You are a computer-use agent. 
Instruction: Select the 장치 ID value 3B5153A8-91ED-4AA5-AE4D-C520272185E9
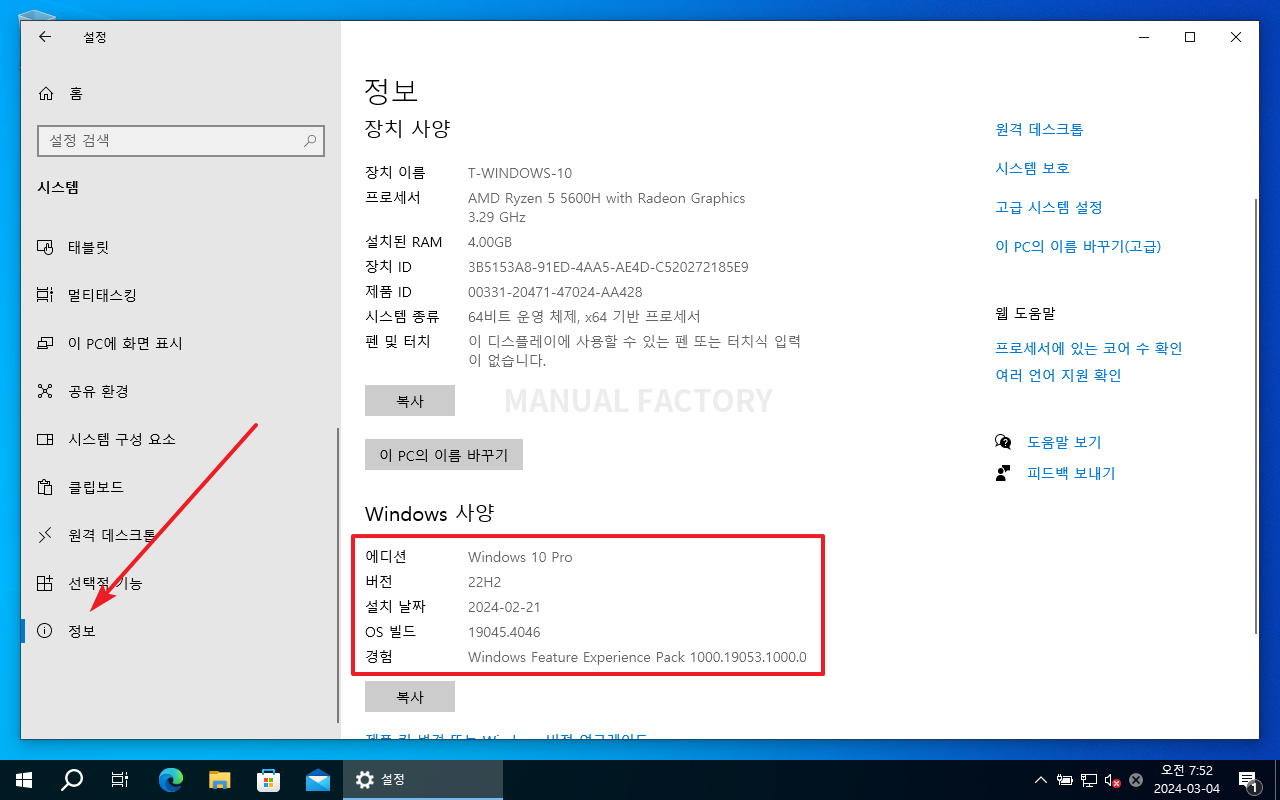click(608, 267)
